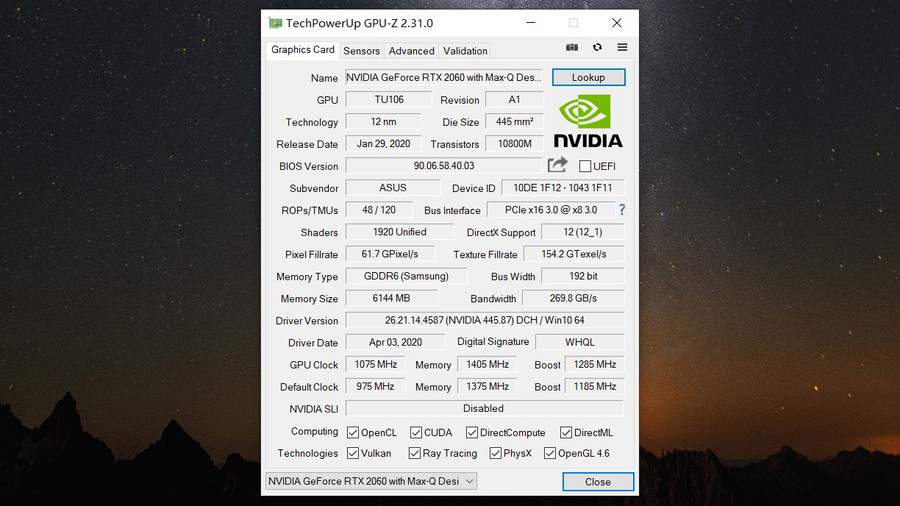Viewport: 900px width, 506px height.
Task: Open the GPU selection dropdown
Action: tap(370, 481)
